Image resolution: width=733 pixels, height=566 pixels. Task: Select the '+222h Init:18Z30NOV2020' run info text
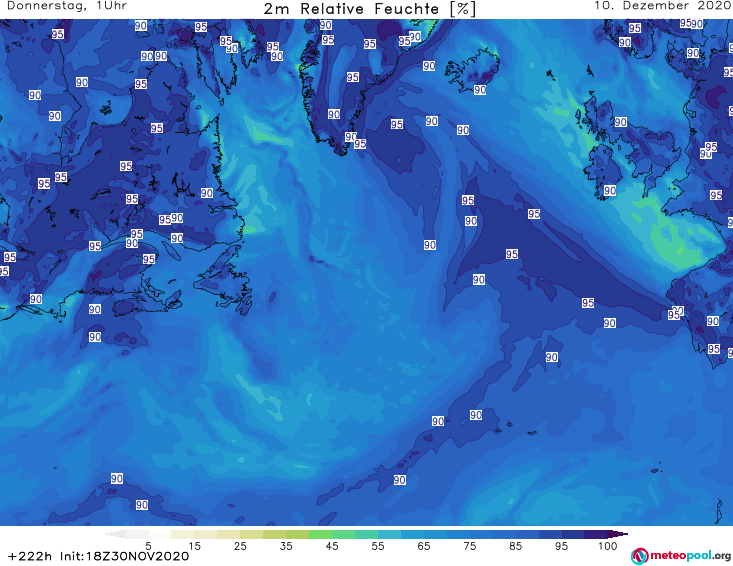click(x=99, y=556)
